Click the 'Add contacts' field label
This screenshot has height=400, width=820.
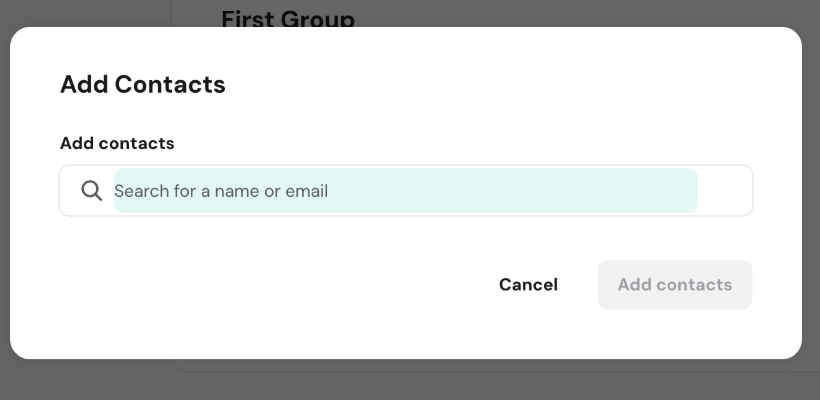click(x=117, y=143)
